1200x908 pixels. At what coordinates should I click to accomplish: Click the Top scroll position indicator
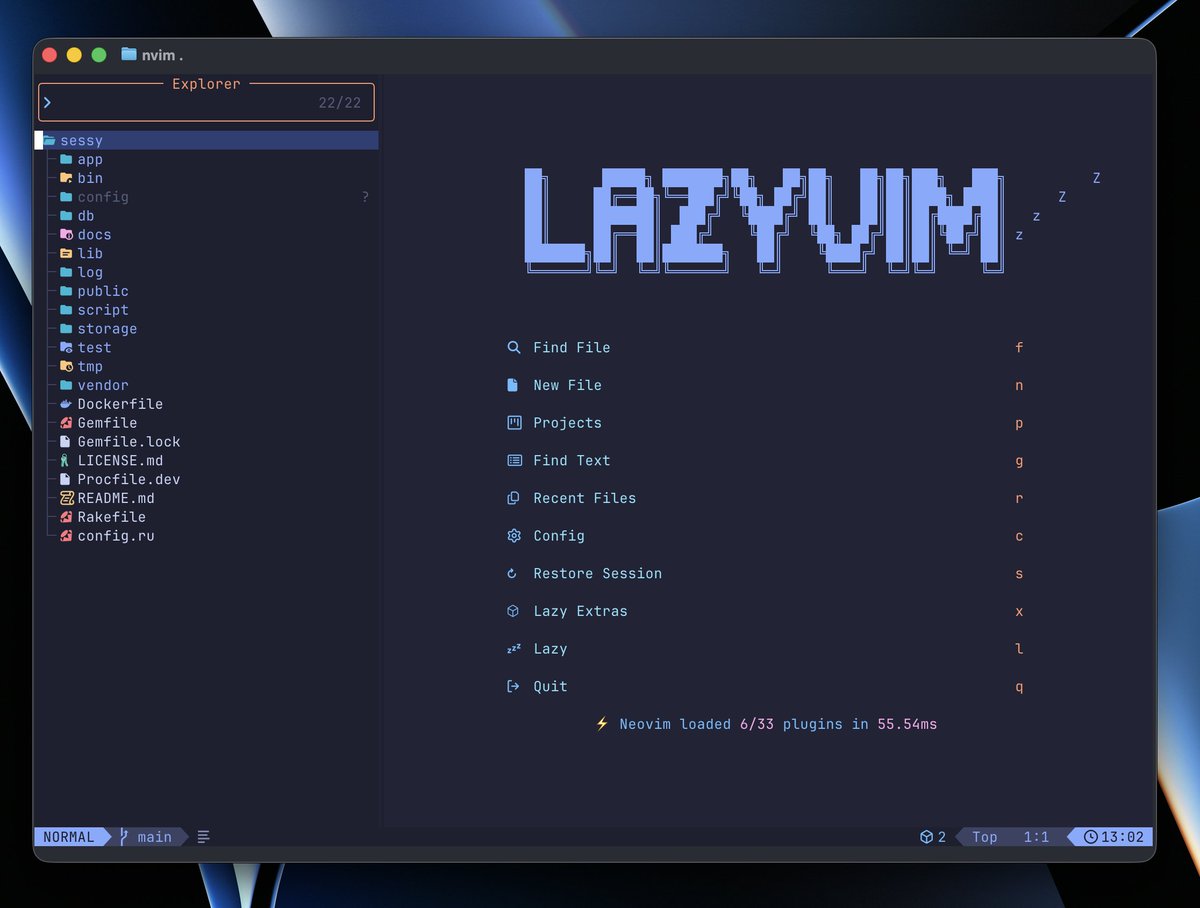click(x=985, y=837)
